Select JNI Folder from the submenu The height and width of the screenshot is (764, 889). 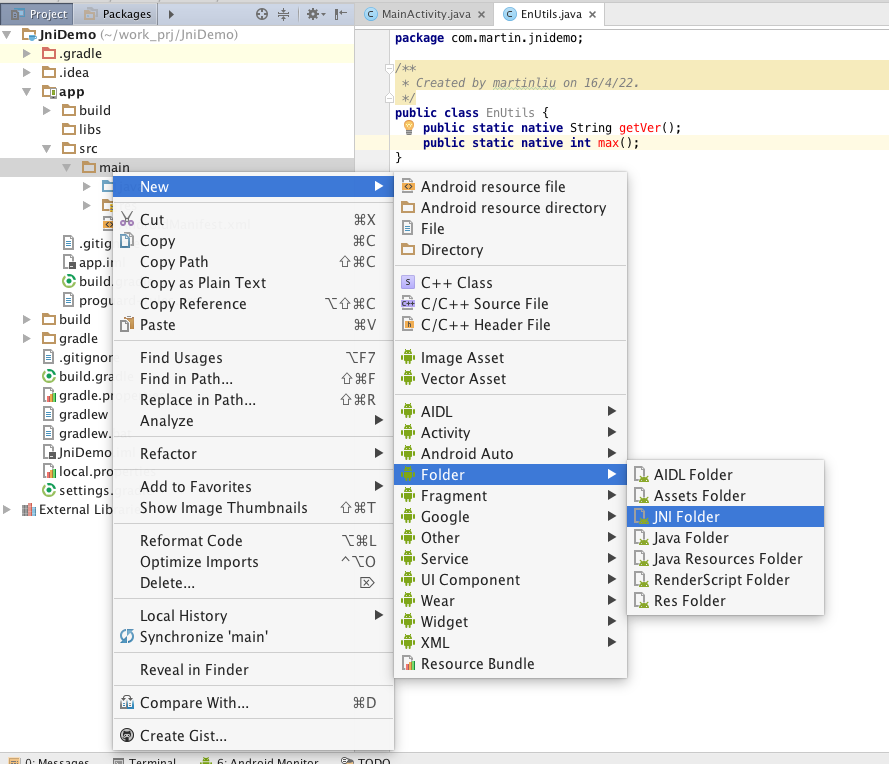coord(686,517)
